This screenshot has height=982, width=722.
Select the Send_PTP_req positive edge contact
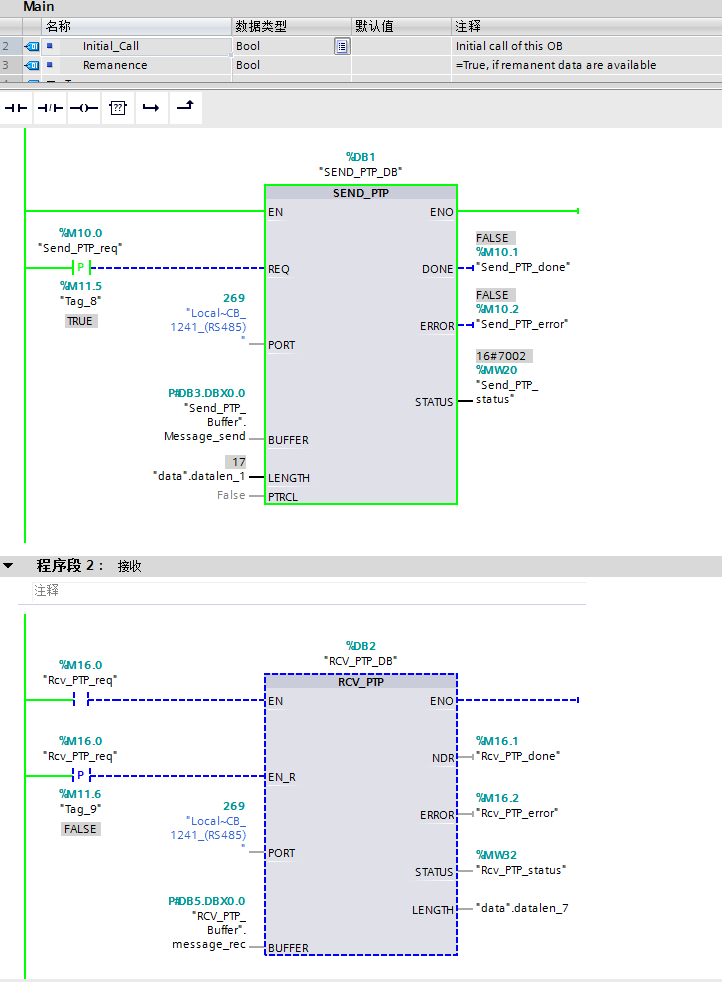(81, 268)
